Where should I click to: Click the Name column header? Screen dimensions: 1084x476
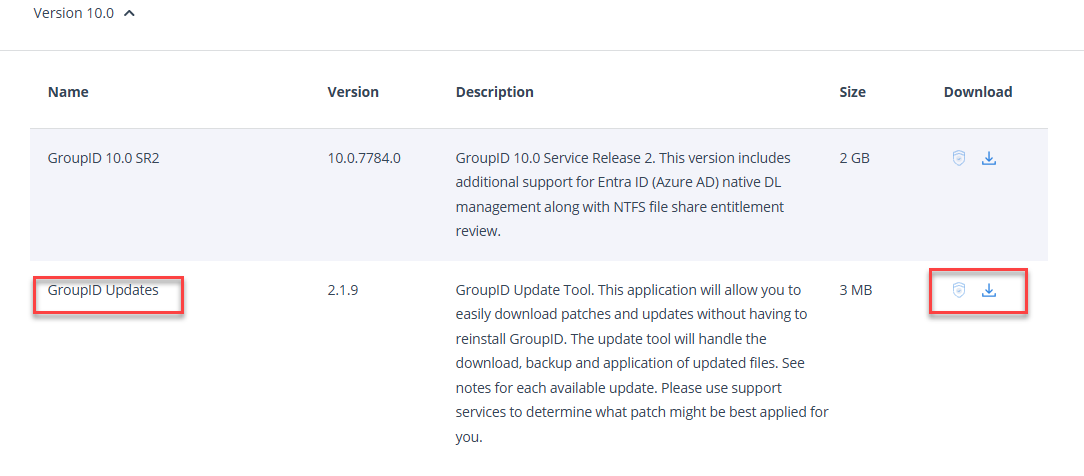(68, 92)
